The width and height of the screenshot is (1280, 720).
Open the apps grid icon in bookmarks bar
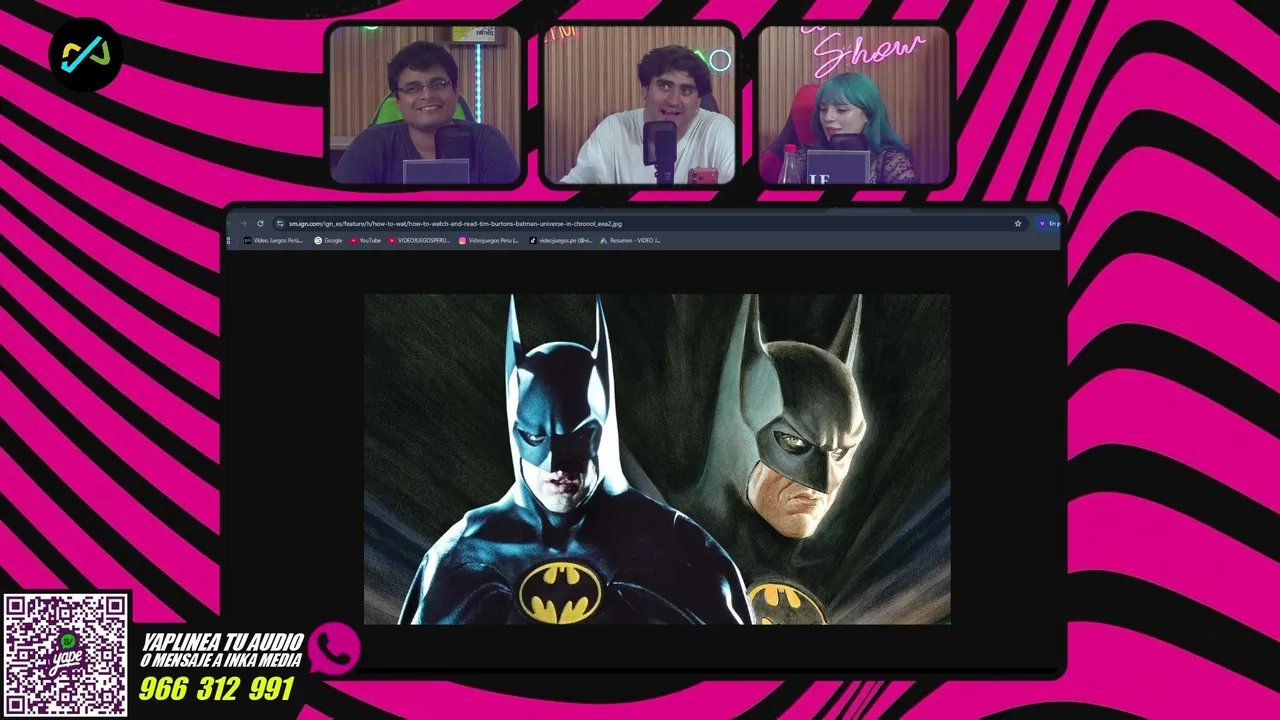coord(229,240)
